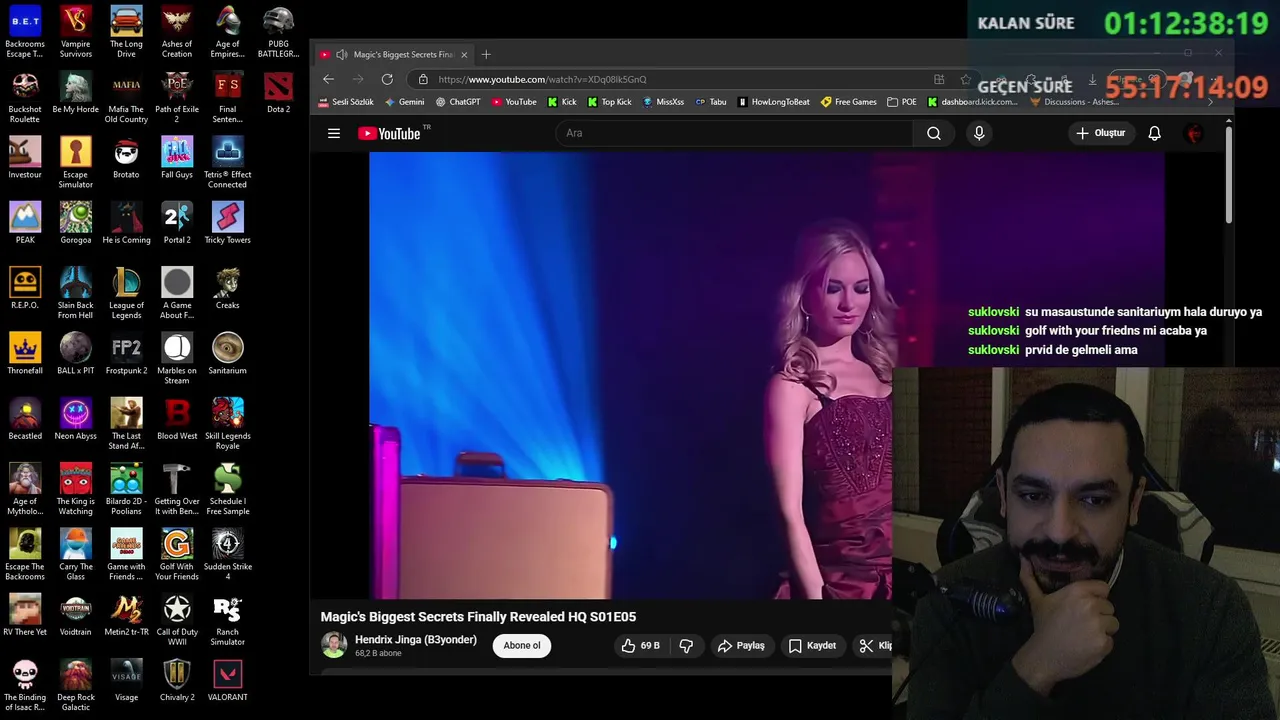This screenshot has height=720, width=1280.
Task: Open The Binding of Isaac desktop icon
Action: (x=25, y=686)
